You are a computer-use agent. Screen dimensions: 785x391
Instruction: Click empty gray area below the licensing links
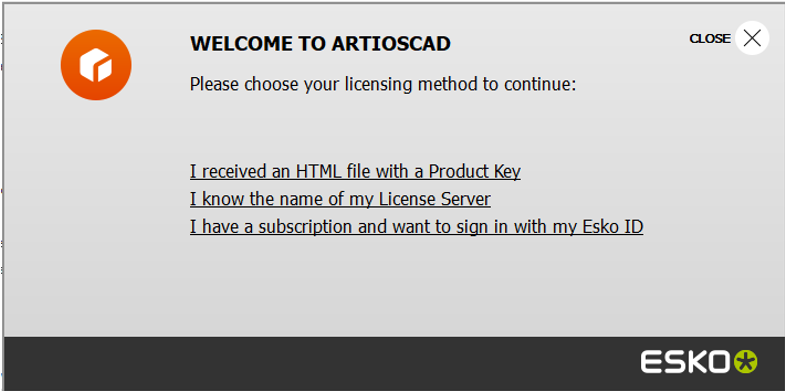coord(390,288)
